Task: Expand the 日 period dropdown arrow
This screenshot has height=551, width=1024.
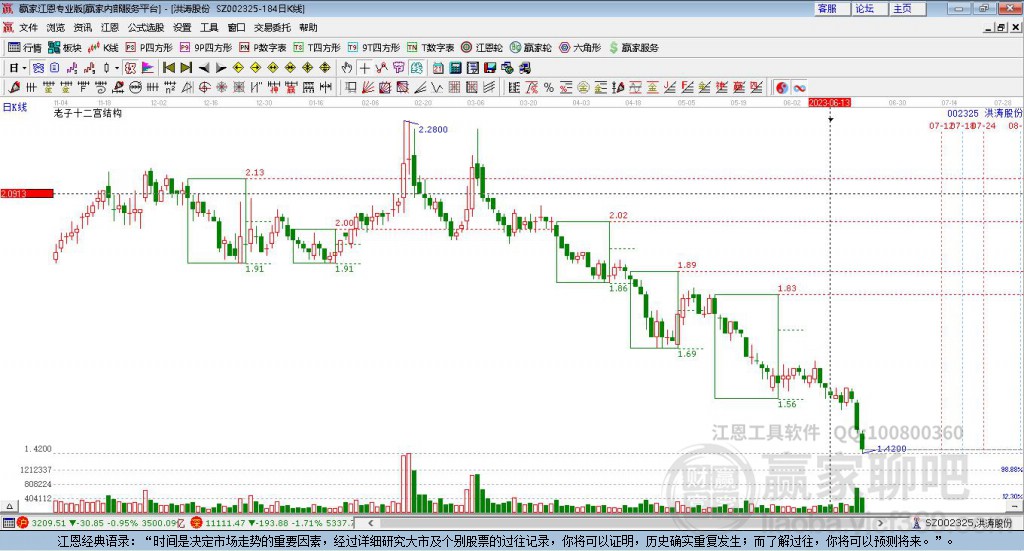Action: 25,68
